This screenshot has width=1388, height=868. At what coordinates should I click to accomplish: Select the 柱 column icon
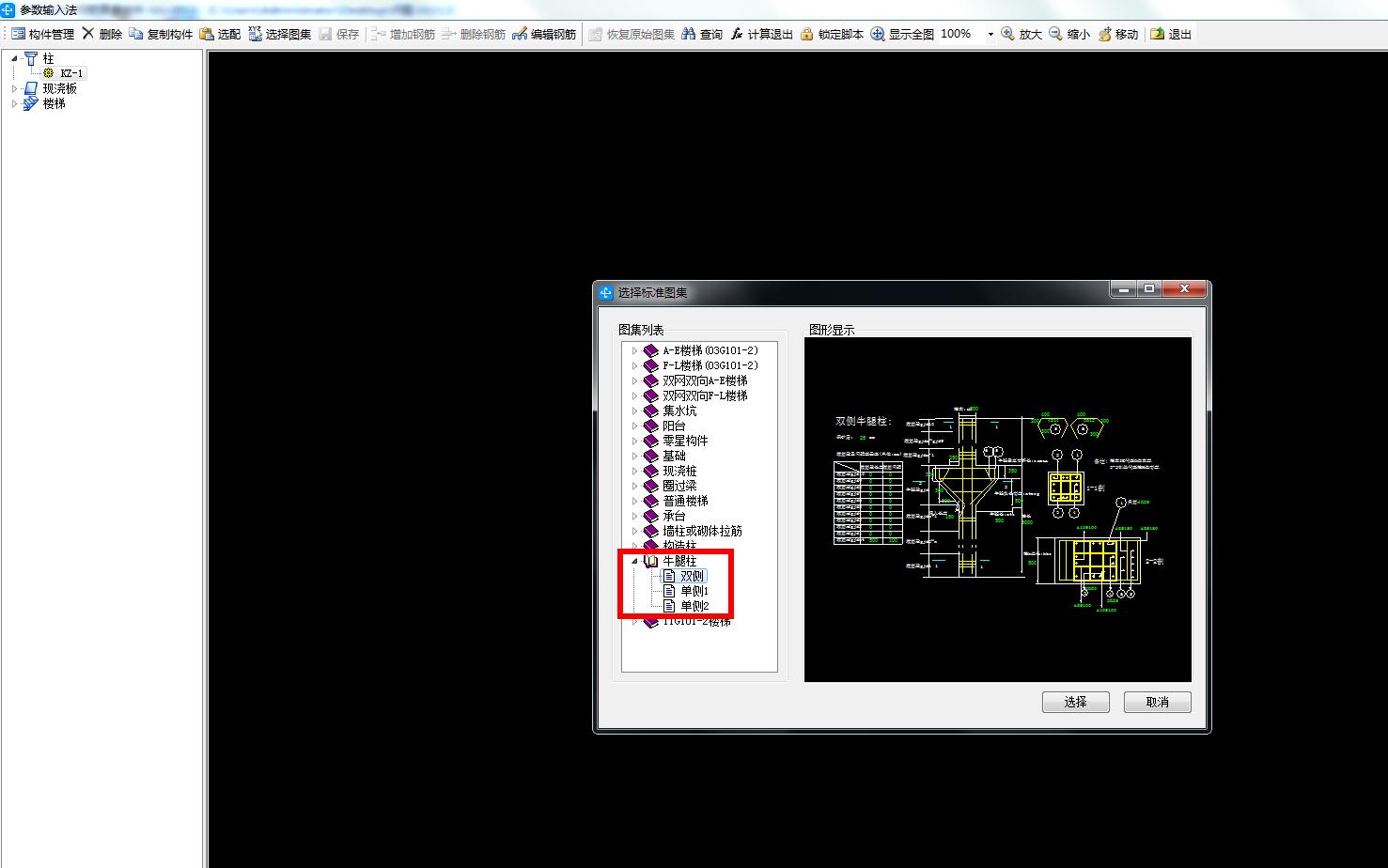pyautogui.click(x=31, y=58)
